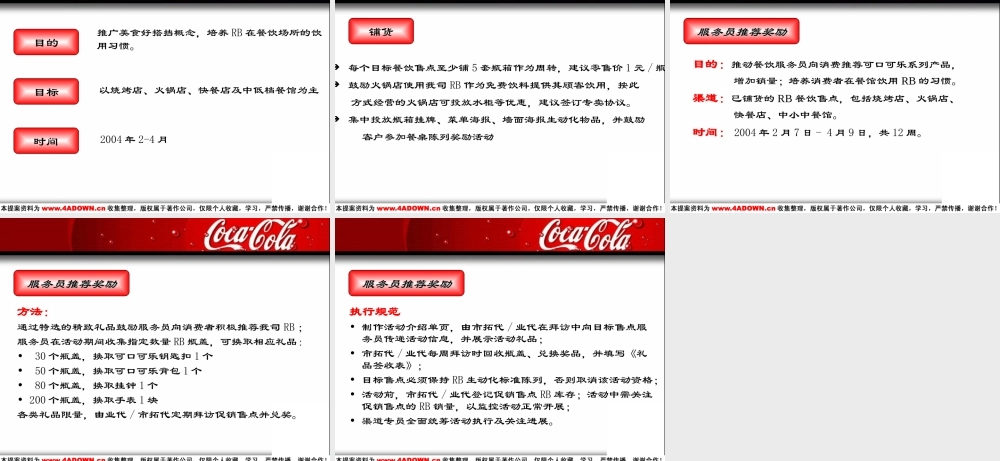This screenshot has height=461, width=1000.
Task: Select line starting "推动餐饮服务员向消费"
Action: point(844,65)
